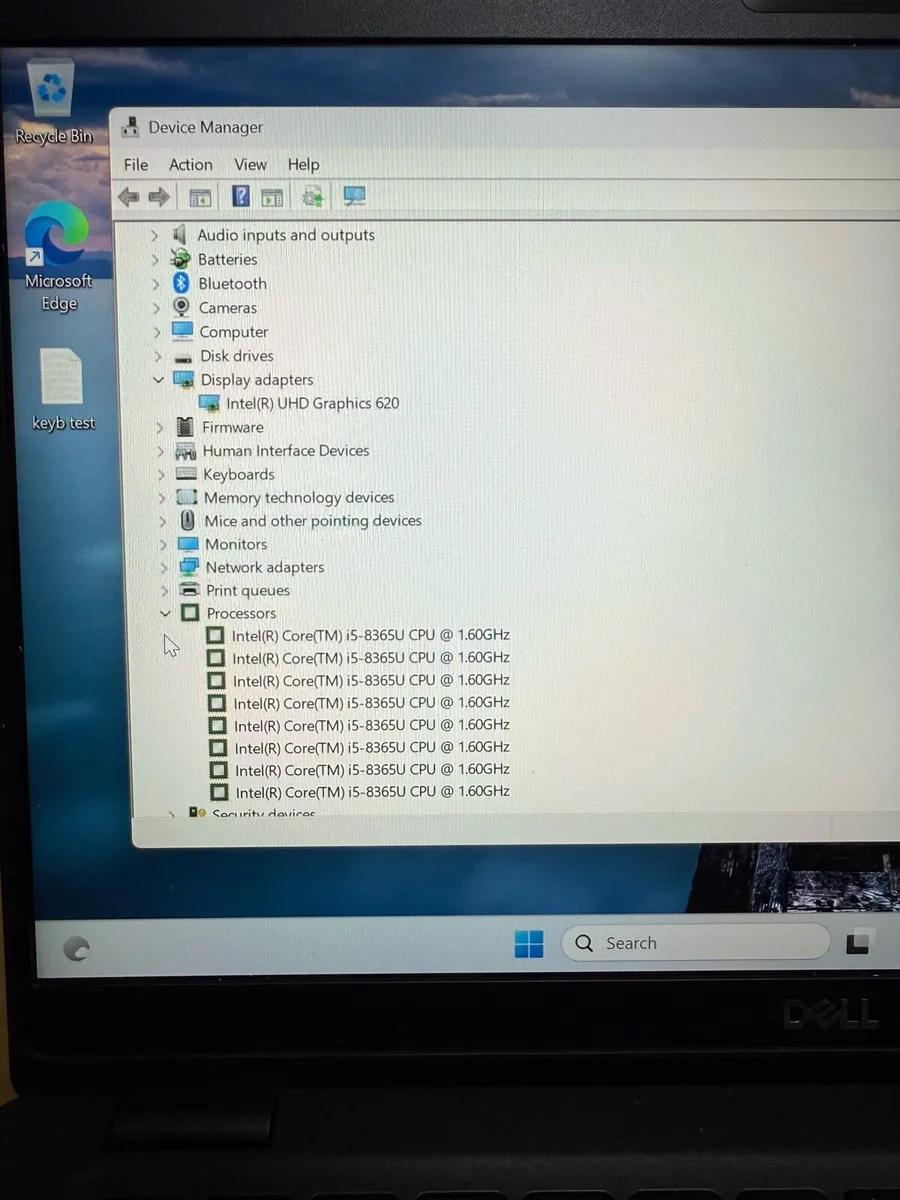Click the Keyboards category icon
This screenshot has height=1200, width=900.
[187, 474]
